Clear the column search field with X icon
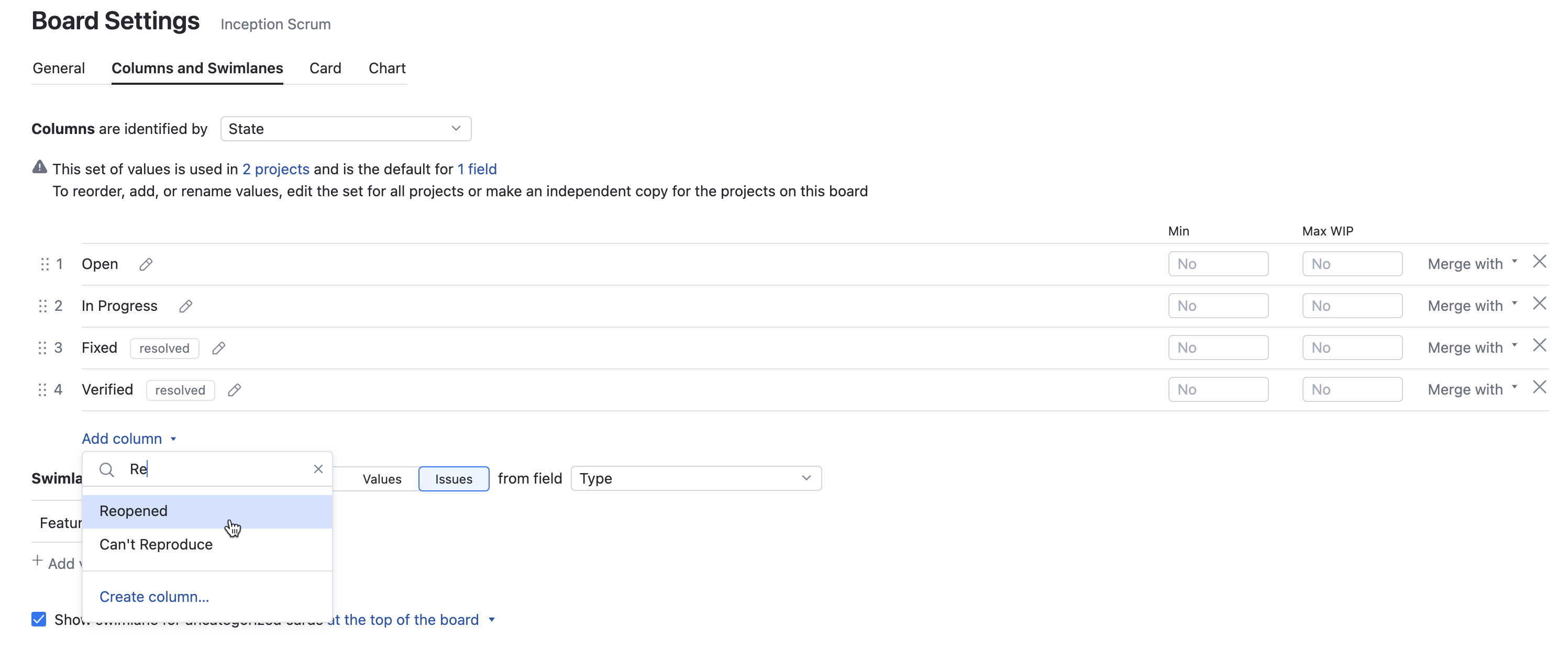Image resolution: width=1568 pixels, height=650 pixels. click(318, 469)
